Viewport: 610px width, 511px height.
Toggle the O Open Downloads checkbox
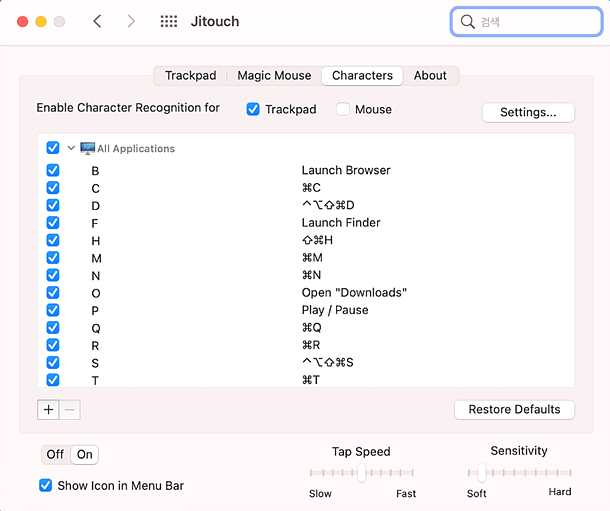point(53,293)
